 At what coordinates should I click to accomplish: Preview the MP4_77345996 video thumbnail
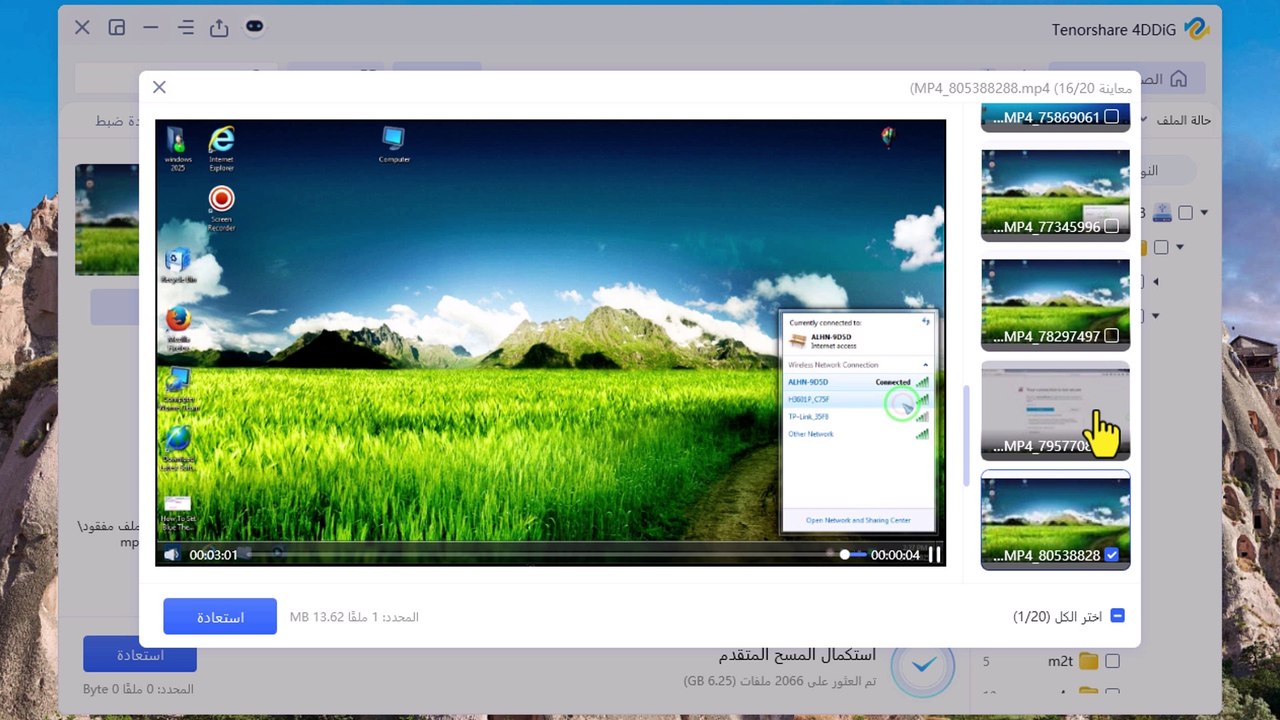1056,196
